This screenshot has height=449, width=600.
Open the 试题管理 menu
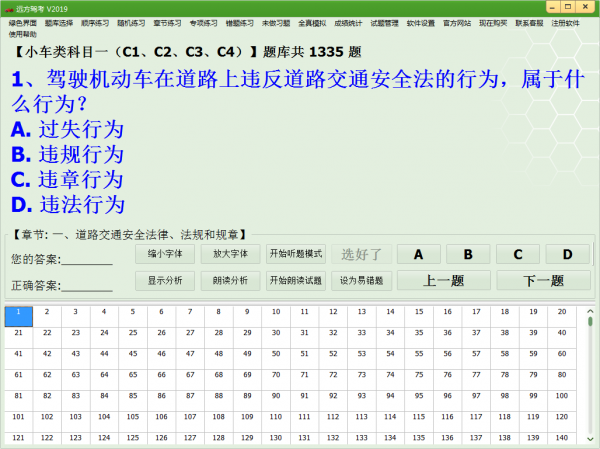point(384,23)
